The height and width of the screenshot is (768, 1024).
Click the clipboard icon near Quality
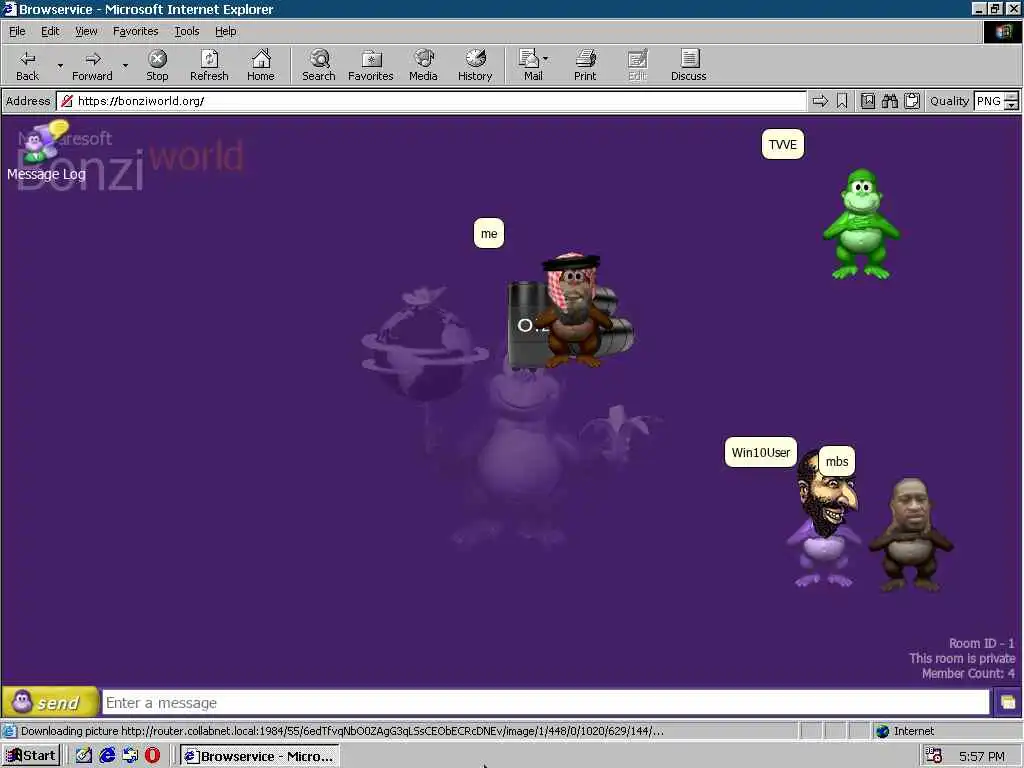pyautogui.click(x=912, y=101)
